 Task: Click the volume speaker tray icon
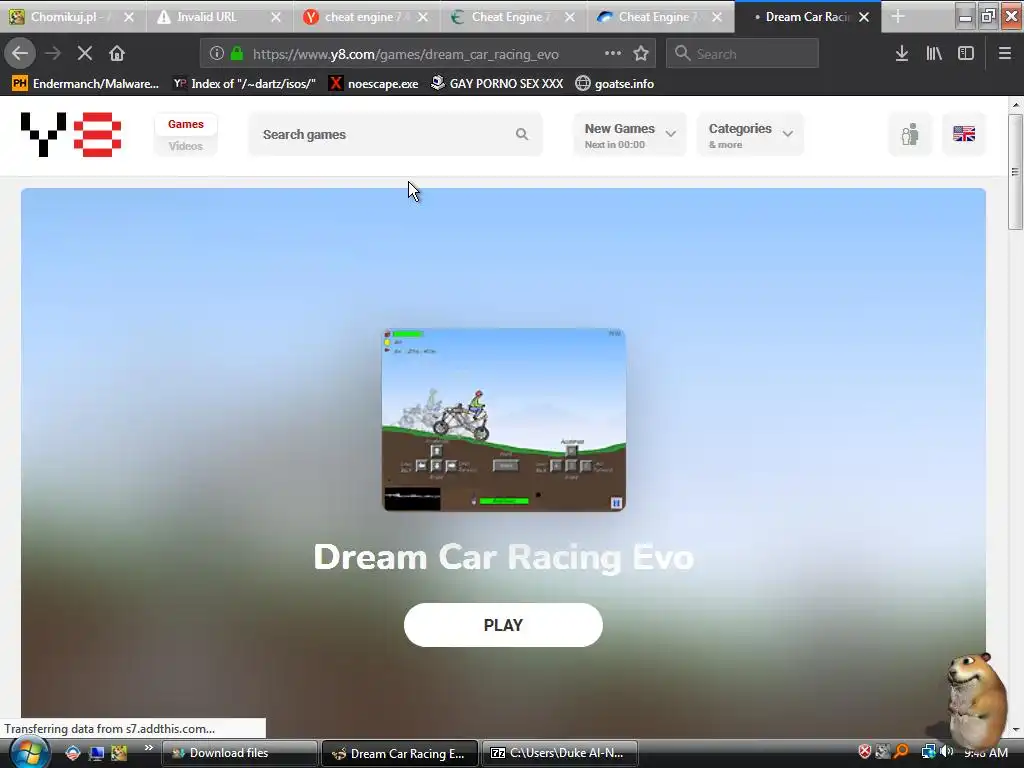pos(947,752)
